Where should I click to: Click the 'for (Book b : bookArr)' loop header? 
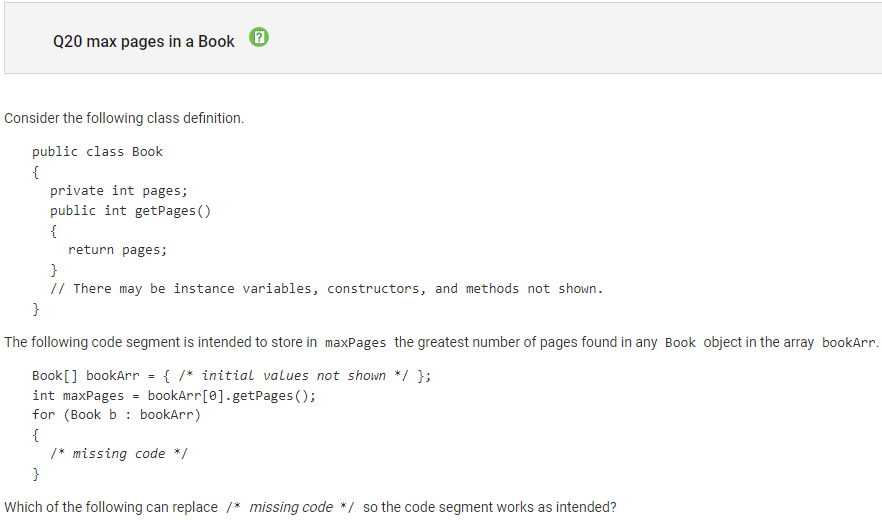click(x=116, y=415)
